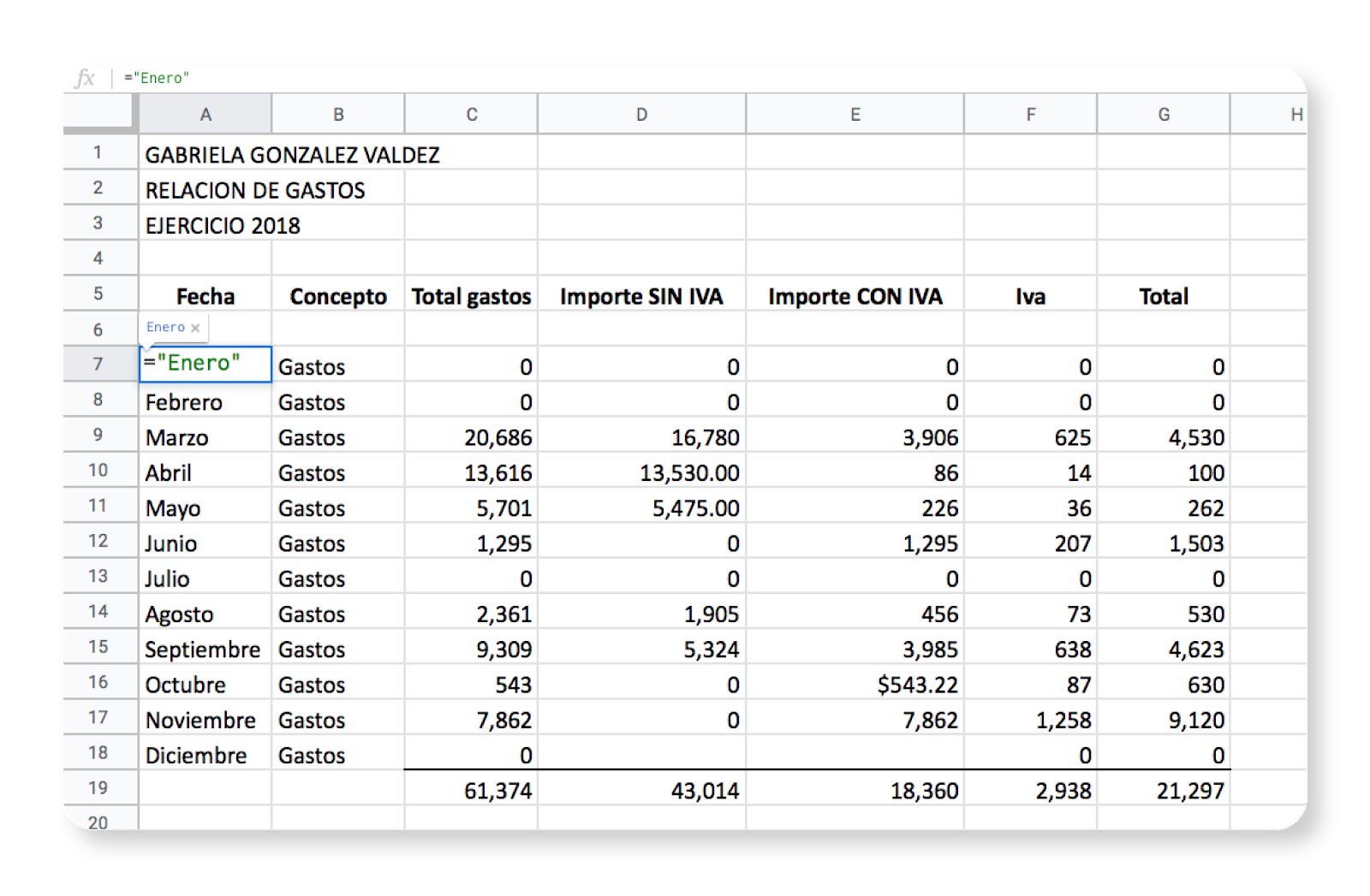The height and width of the screenshot is (896, 1370).
Task: Click the 3,906 cell in Marzo row
Action: [x=855, y=437]
